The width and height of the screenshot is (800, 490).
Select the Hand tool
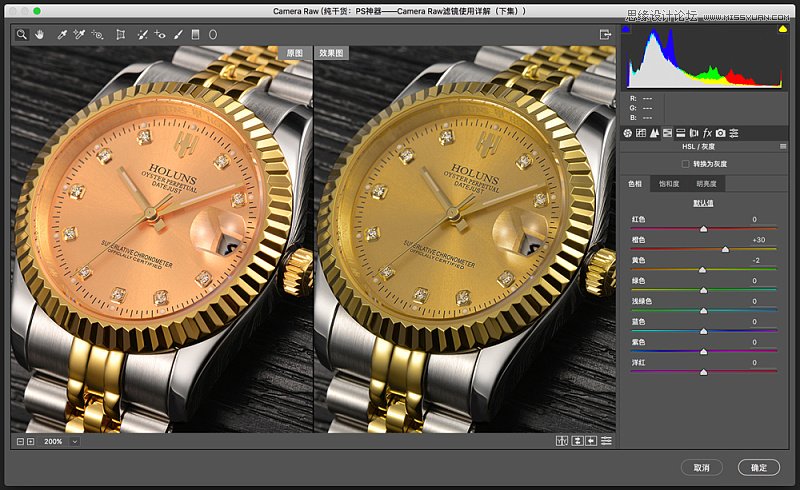pyautogui.click(x=40, y=34)
